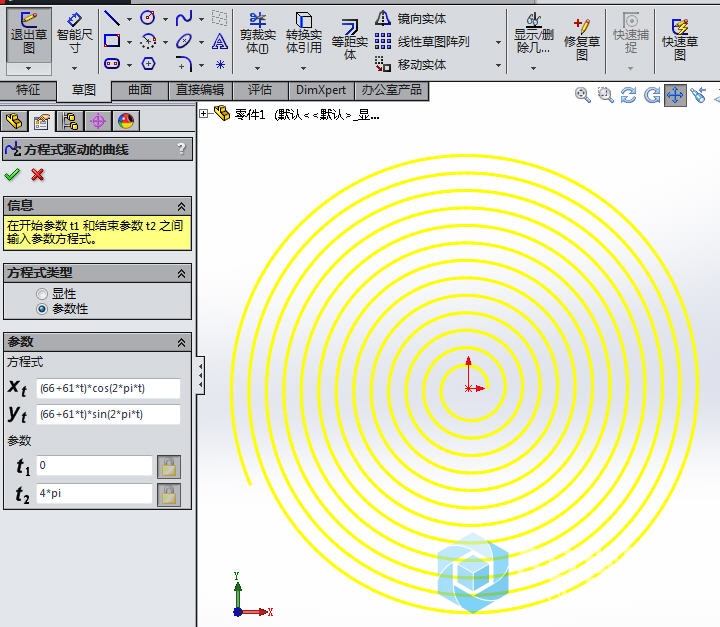
Task: Click Linear Sketch Pattern (线性草图阵列)
Action: (x=422, y=41)
